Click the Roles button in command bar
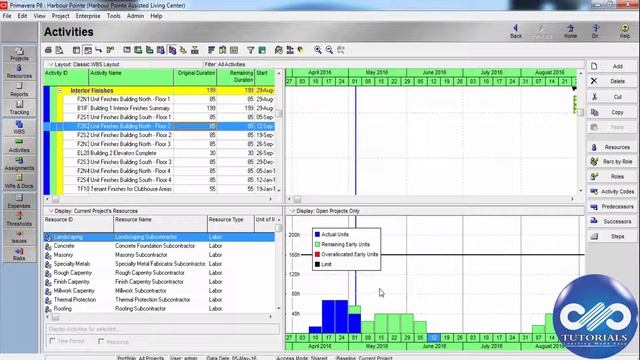 612,176
